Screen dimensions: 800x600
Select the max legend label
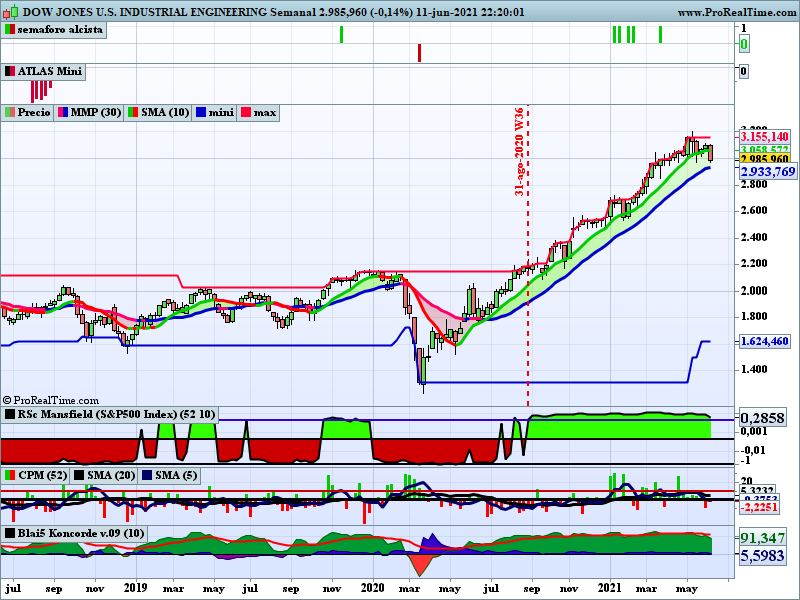pyautogui.click(x=264, y=113)
